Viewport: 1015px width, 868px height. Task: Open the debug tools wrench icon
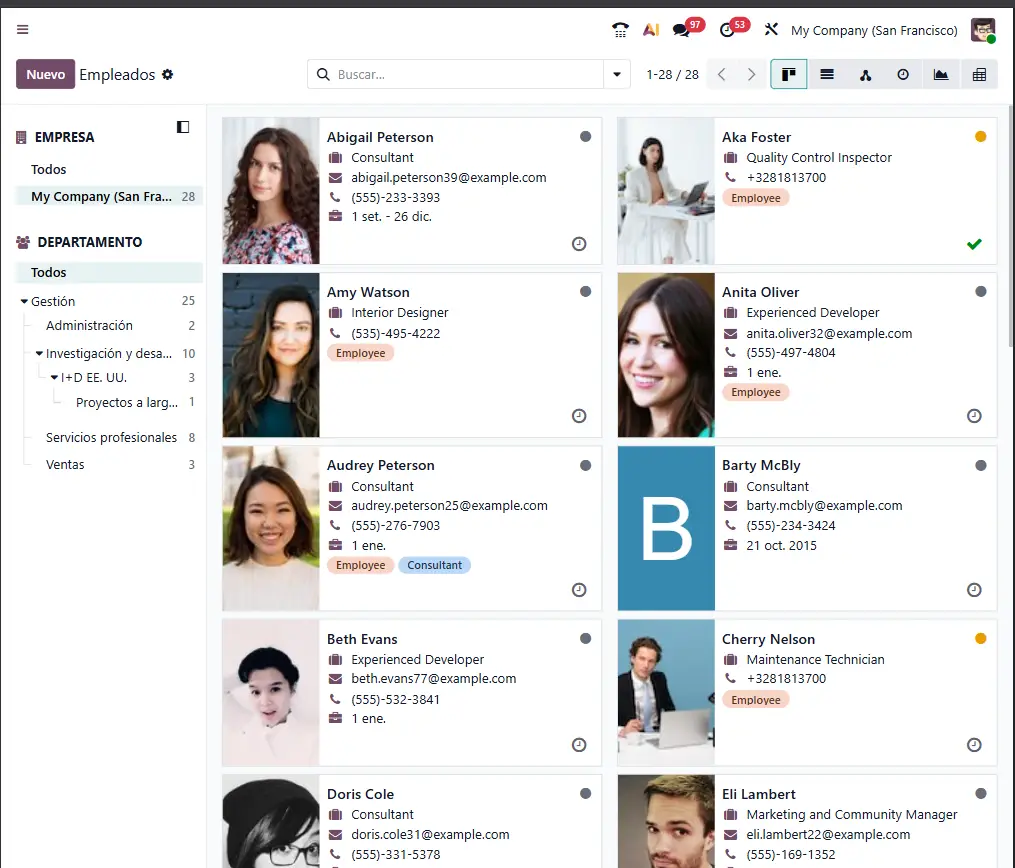771,30
